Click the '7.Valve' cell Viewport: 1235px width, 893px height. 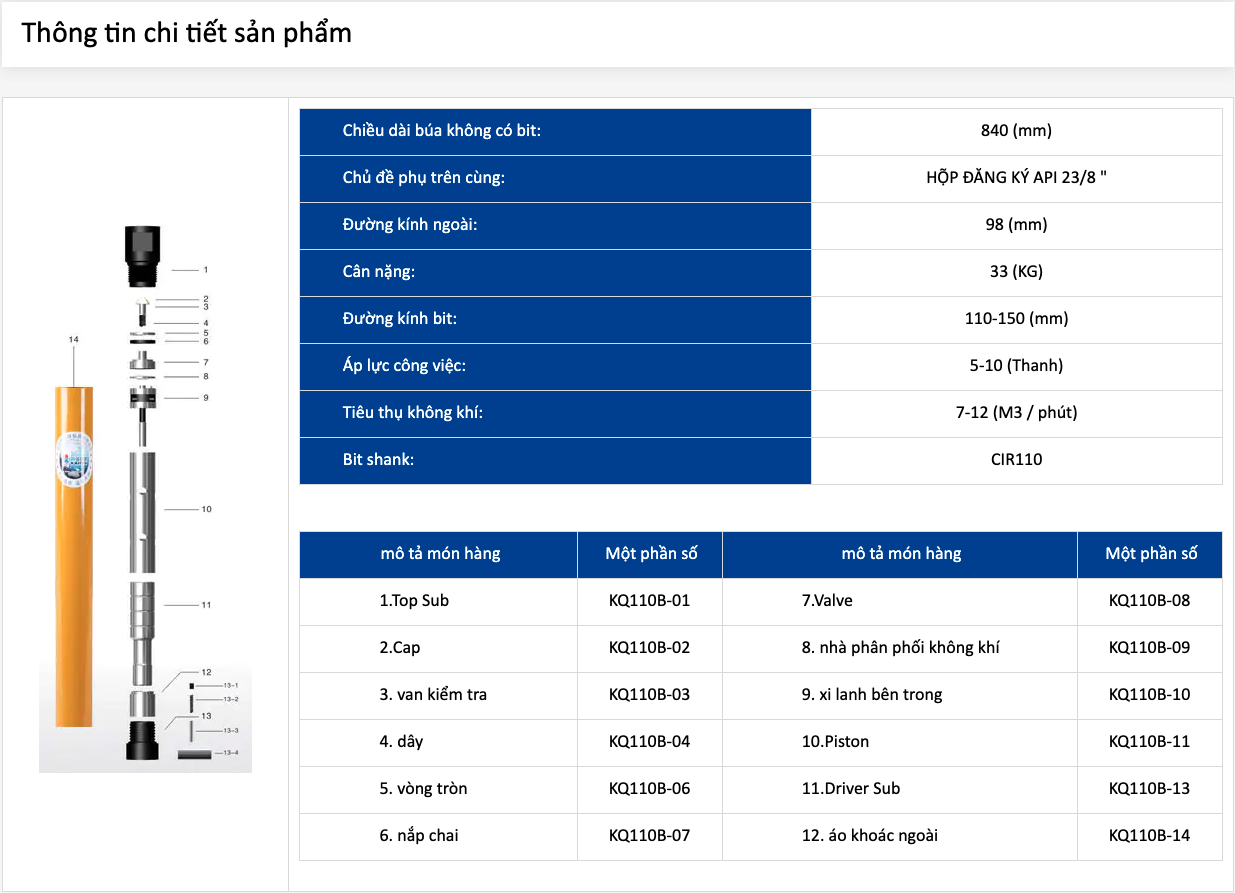point(900,601)
